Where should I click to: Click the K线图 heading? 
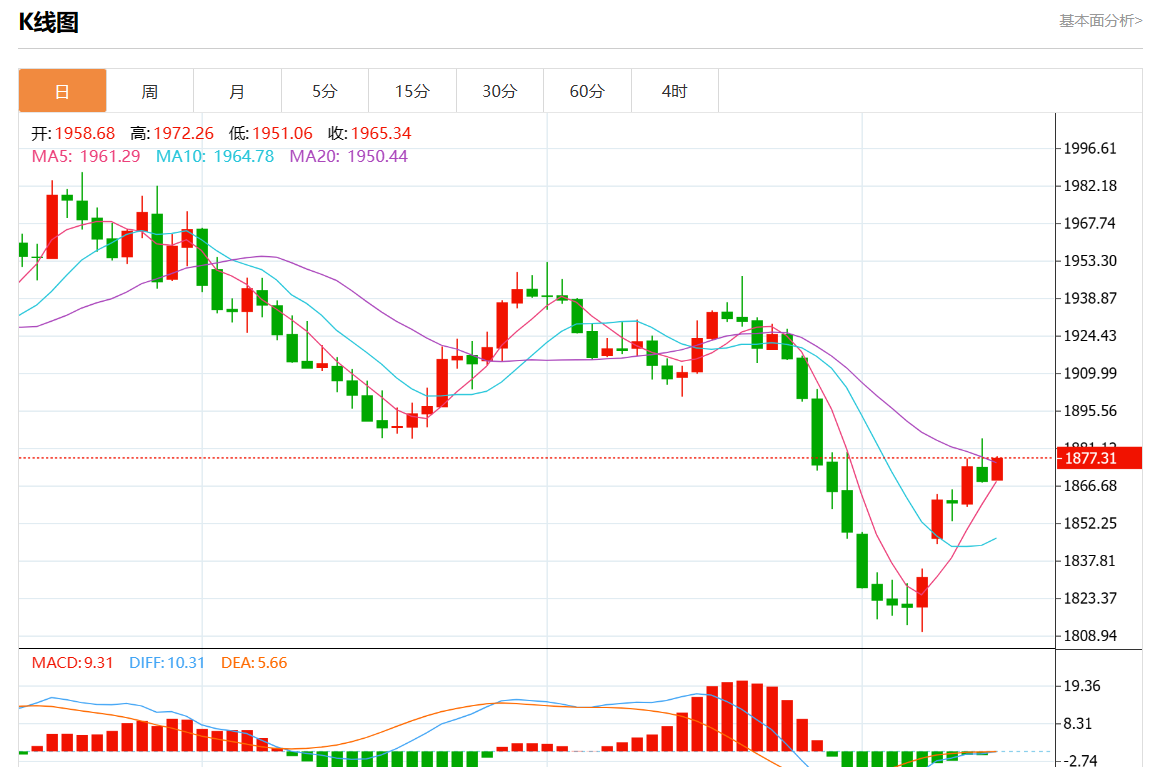[49, 22]
